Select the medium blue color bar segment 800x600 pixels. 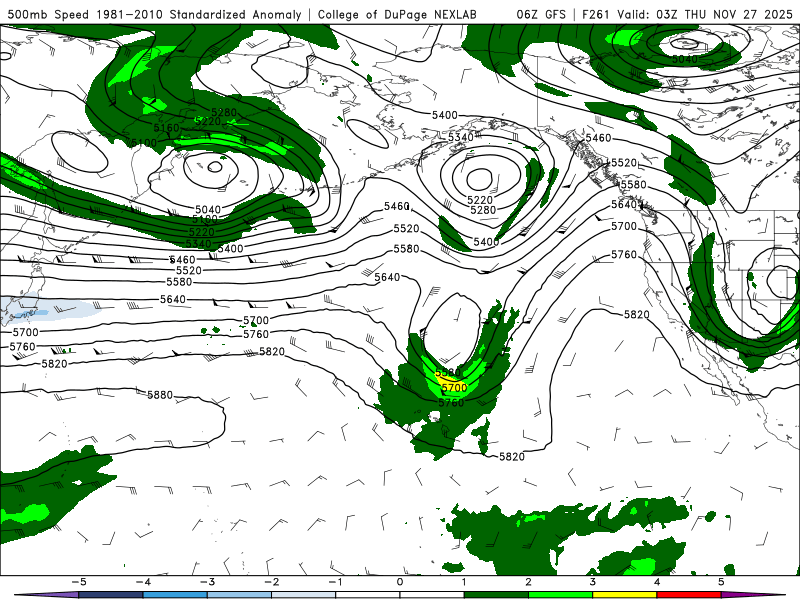pos(175,595)
